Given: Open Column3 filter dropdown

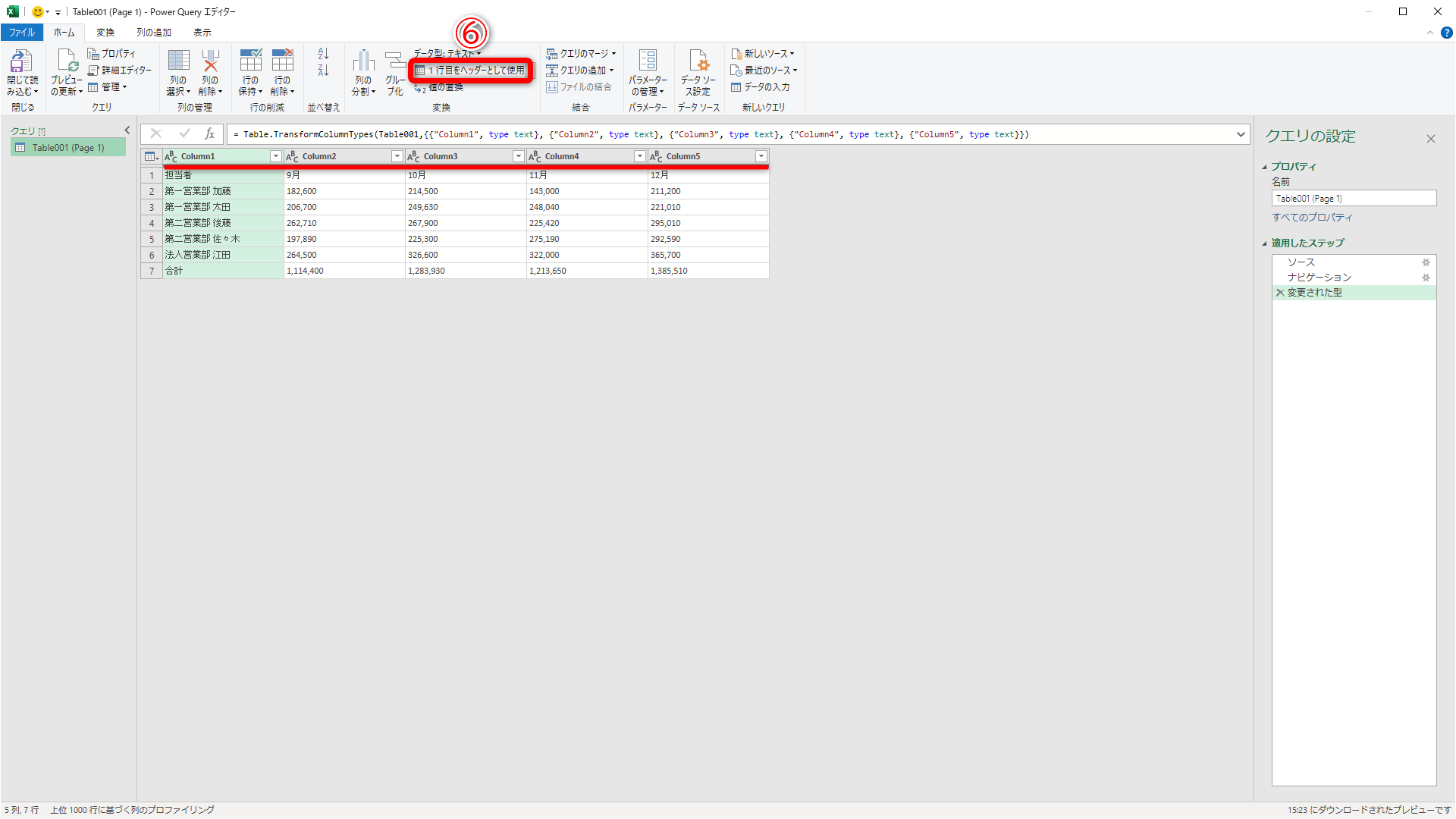Looking at the screenshot, I should [x=519, y=156].
